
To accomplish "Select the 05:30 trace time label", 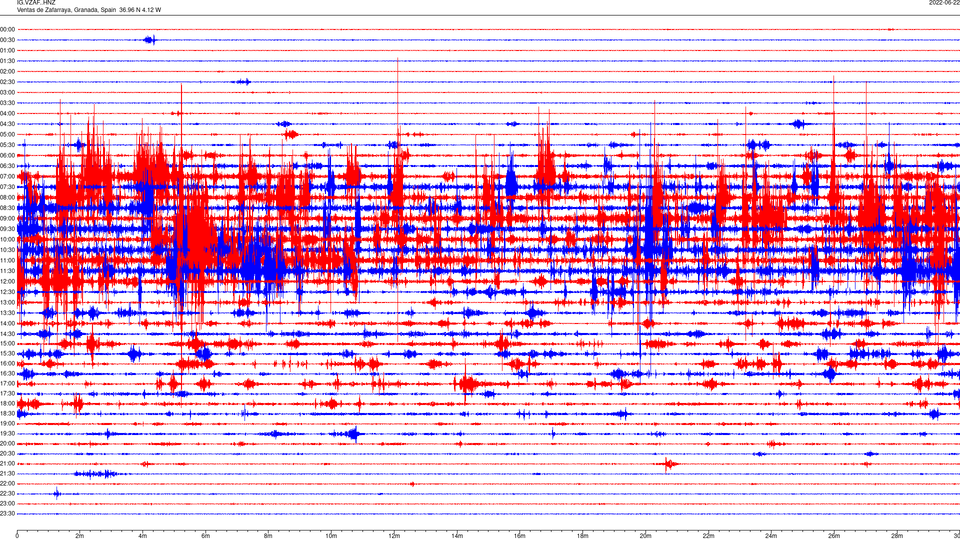I will coord(7,145).
